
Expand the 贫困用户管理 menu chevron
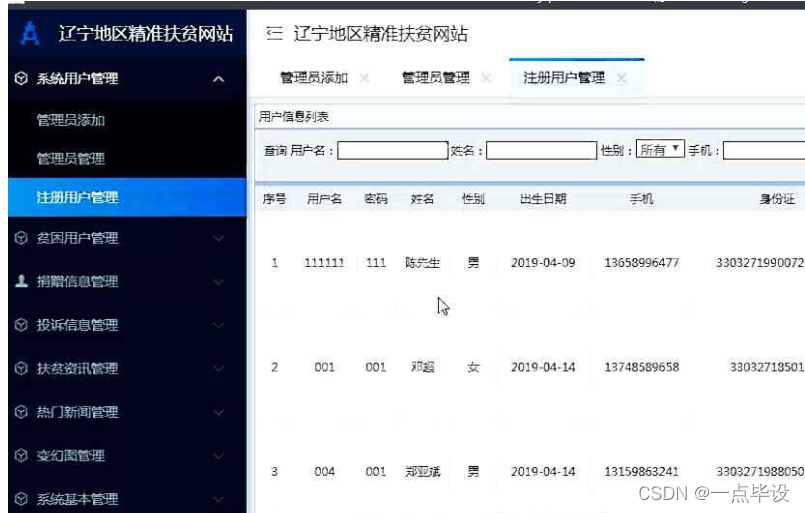pos(219,238)
